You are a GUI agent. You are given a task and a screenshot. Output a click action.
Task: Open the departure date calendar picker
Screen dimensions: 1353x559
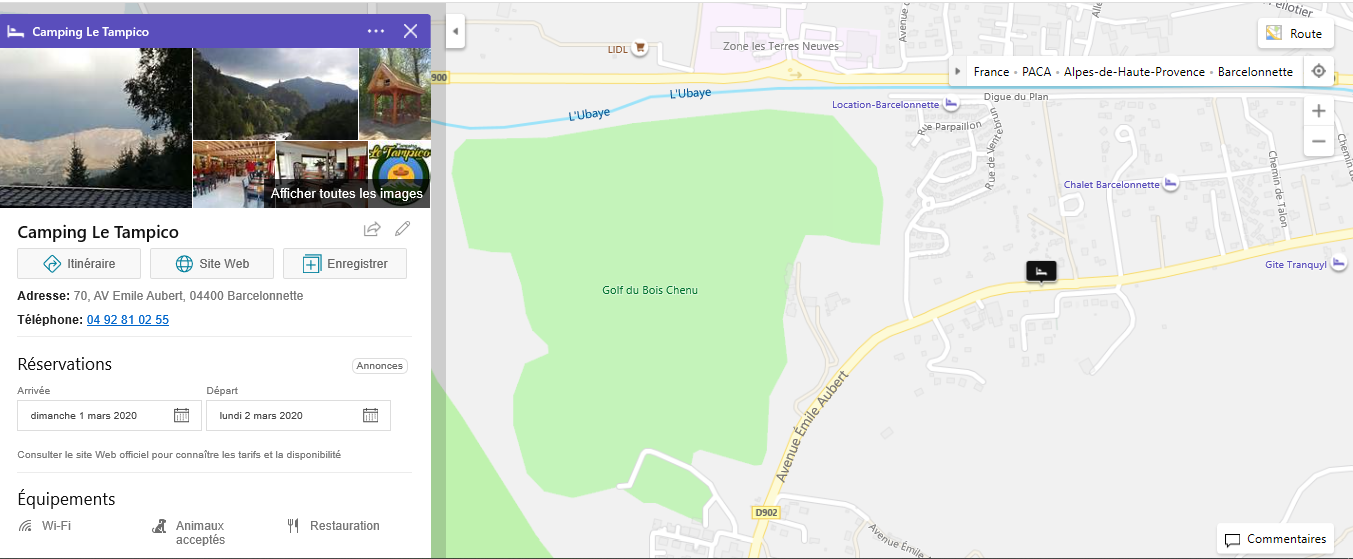[x=370, y=415]
